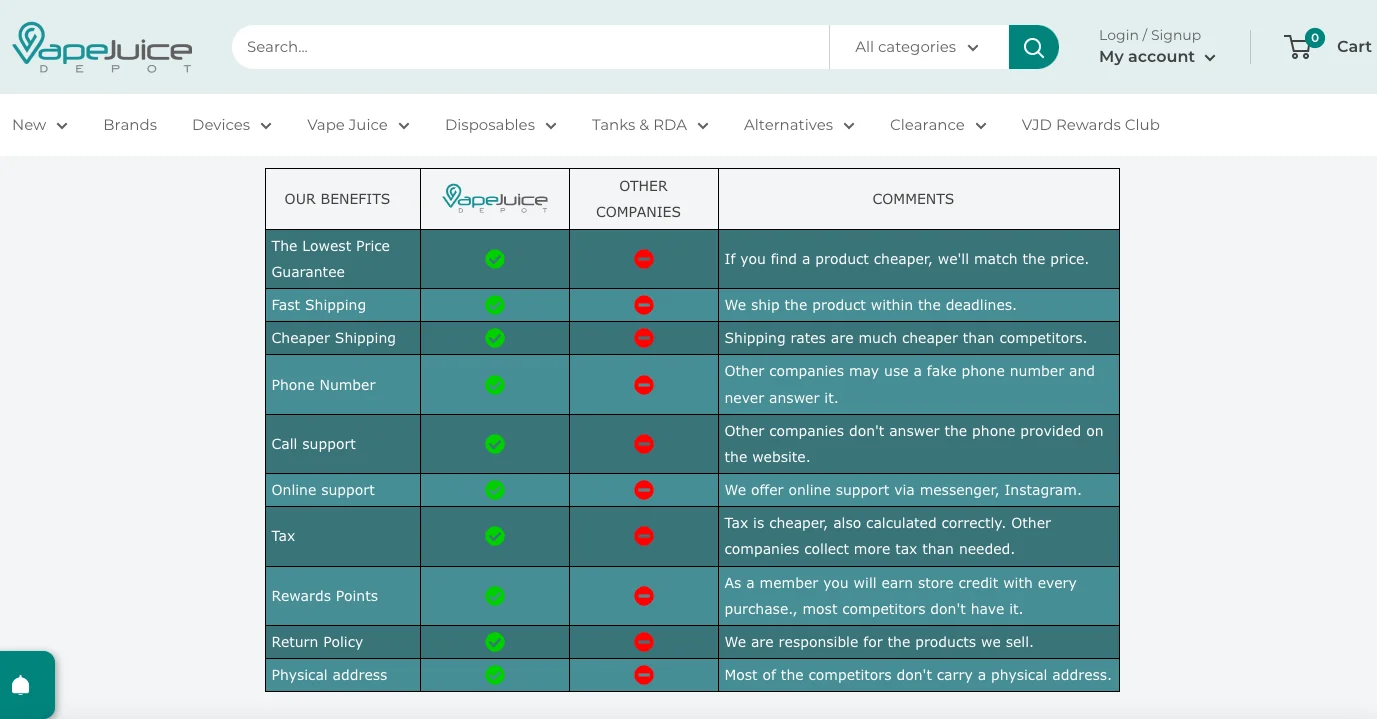The width and height of the screenshot is (1377, 719).
Task: Click red minus for Lowest Price Guarantee
Action: click(644, 259)
